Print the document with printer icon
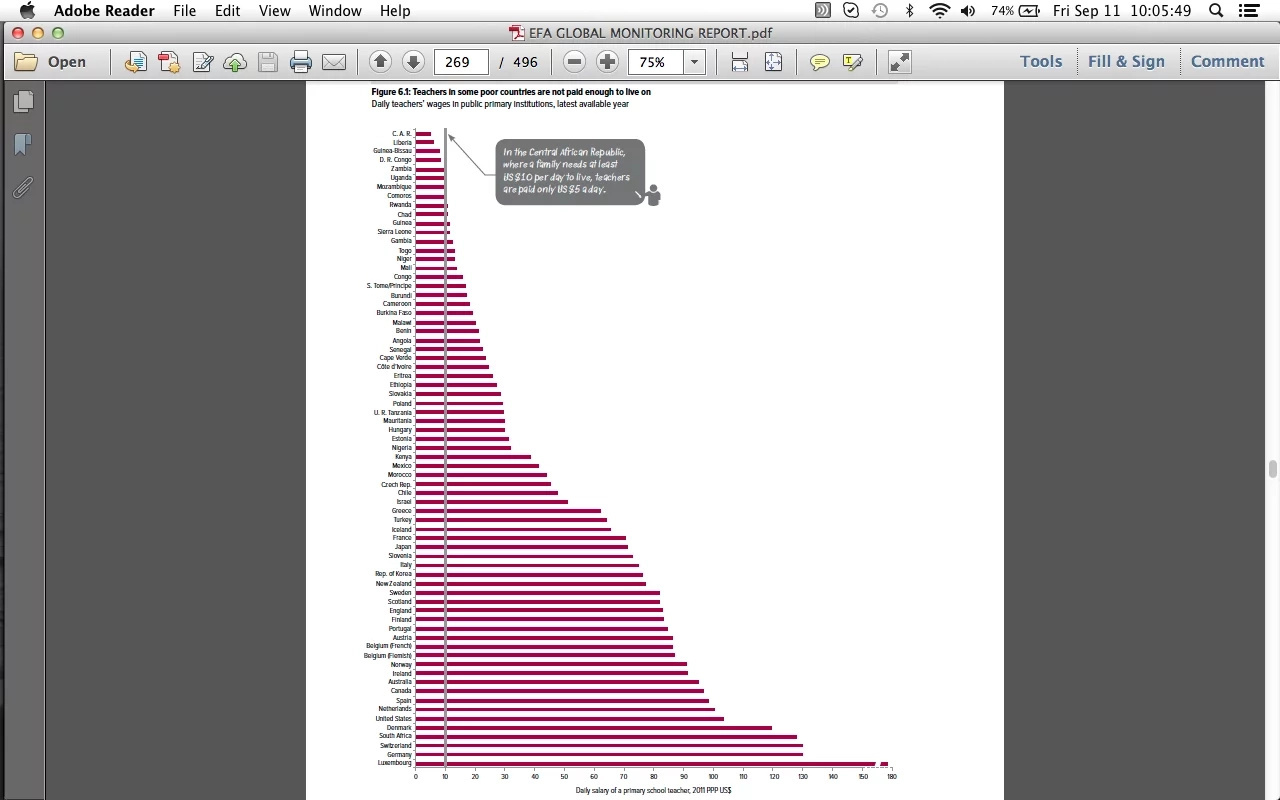Image resolution: width=1280 pixels, height=800 pixels. (x=301, y=62)
